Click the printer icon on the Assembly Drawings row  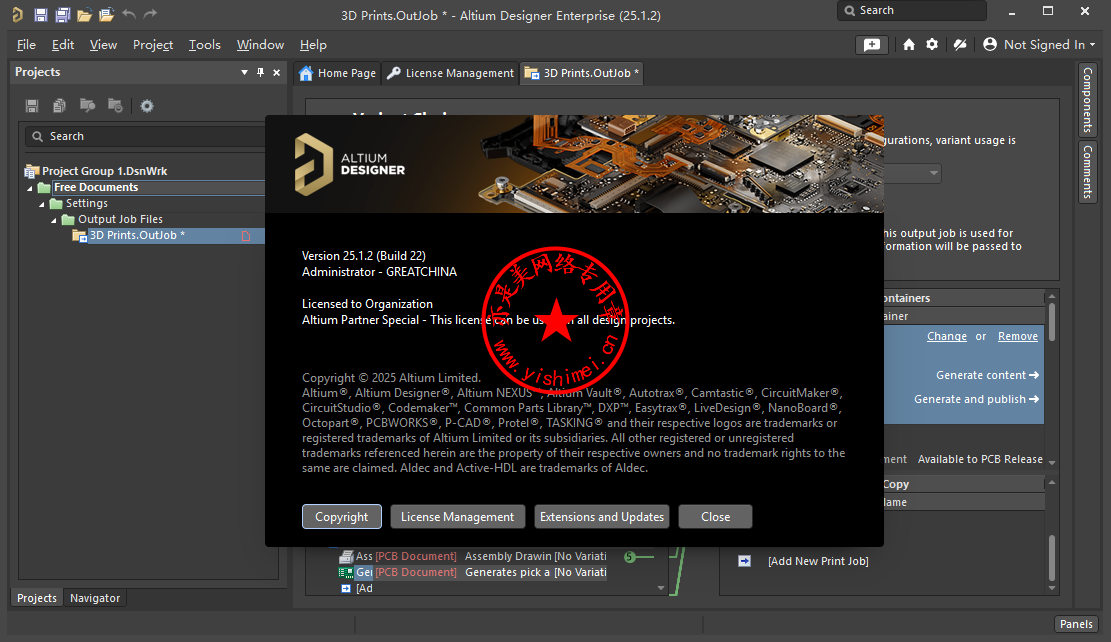346,557
